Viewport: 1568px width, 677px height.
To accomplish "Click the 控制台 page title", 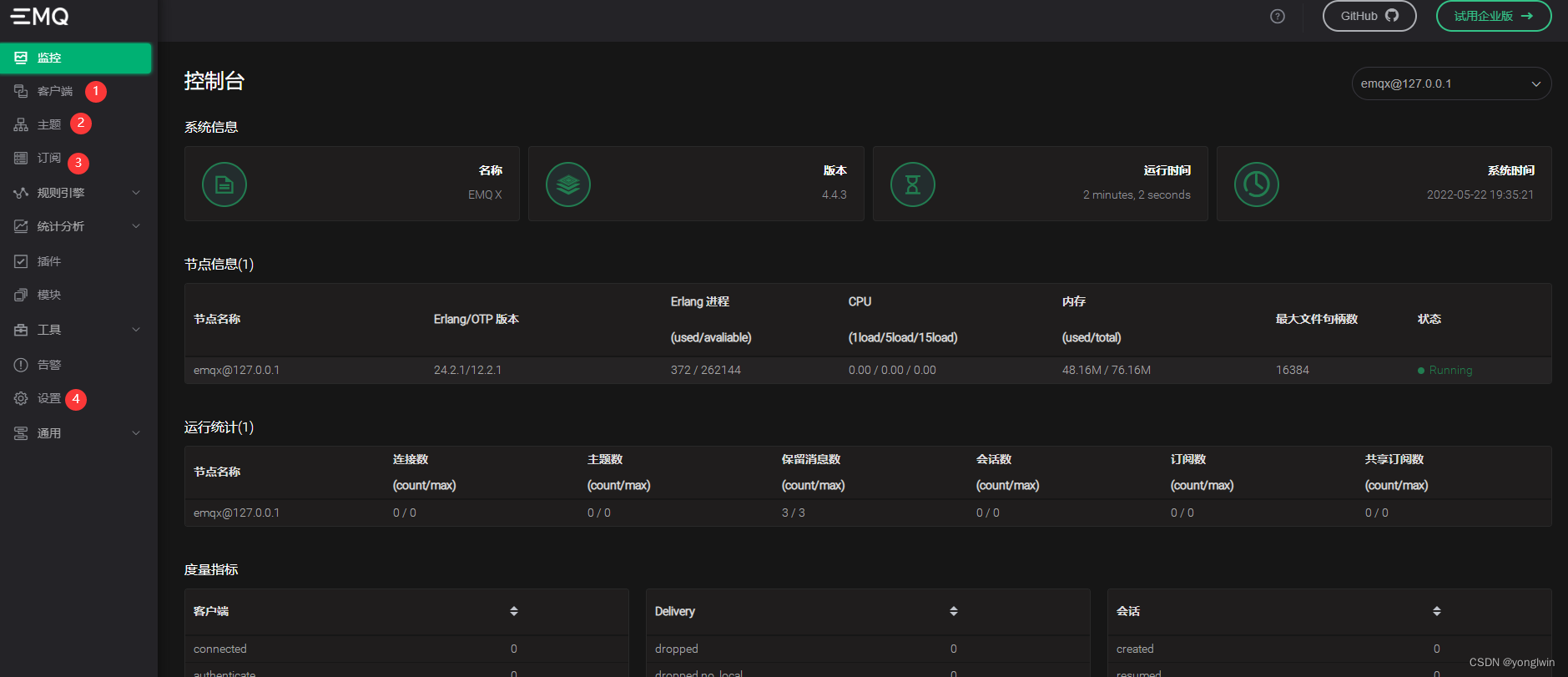I will tap(214, 81).
